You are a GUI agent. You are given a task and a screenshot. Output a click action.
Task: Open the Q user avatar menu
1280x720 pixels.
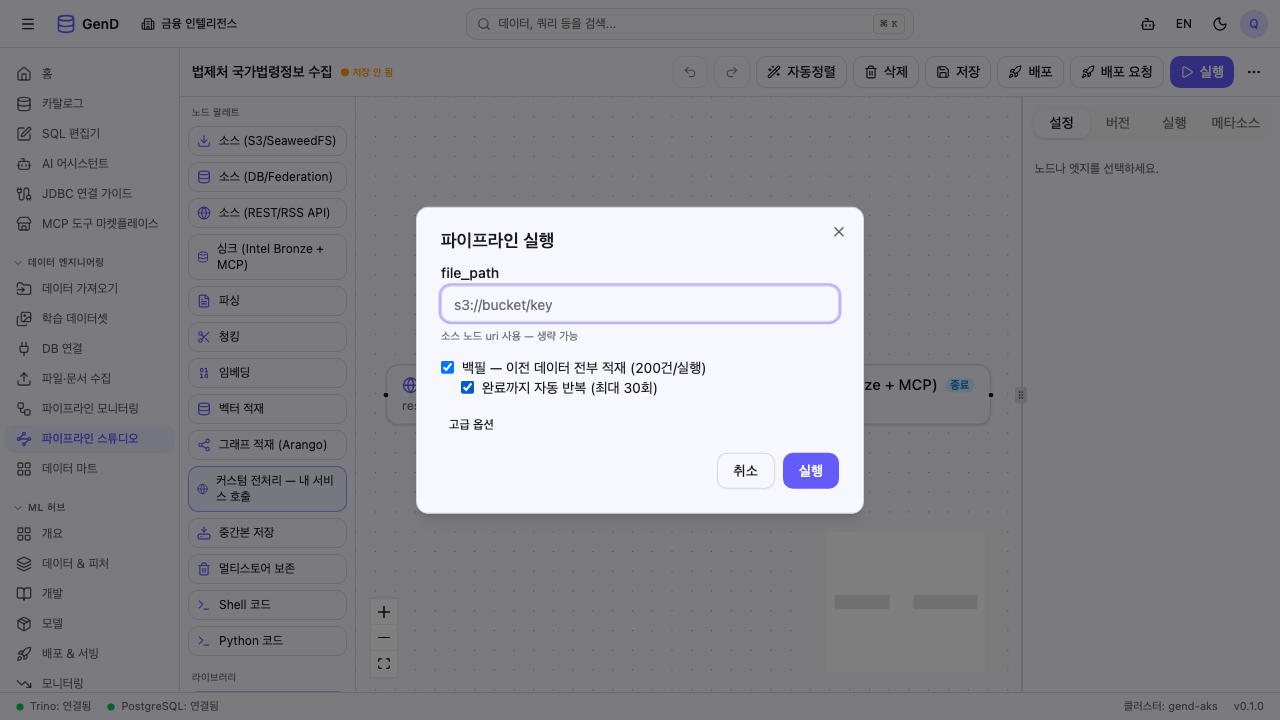click(x=1254, y=24)
